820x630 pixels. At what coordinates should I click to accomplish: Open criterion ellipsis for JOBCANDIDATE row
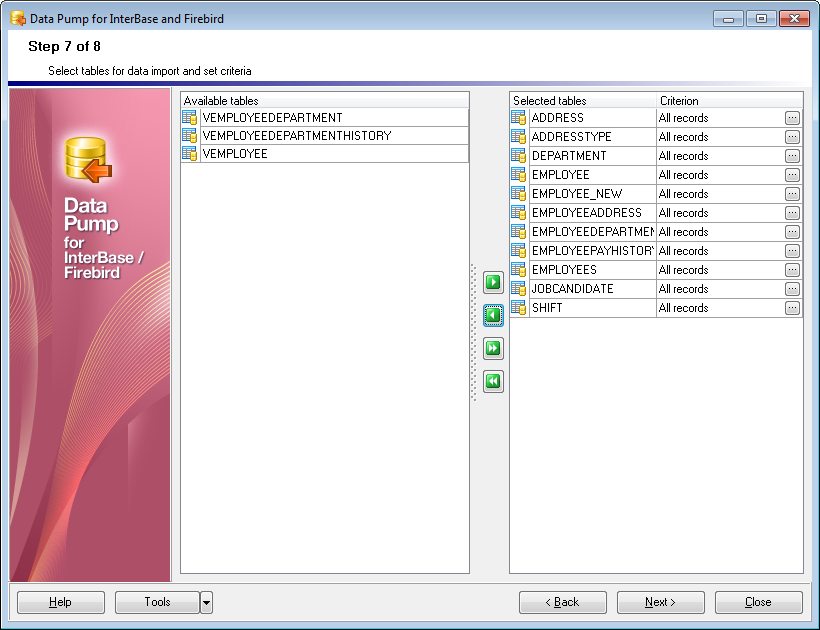click(x=792, y=289)
